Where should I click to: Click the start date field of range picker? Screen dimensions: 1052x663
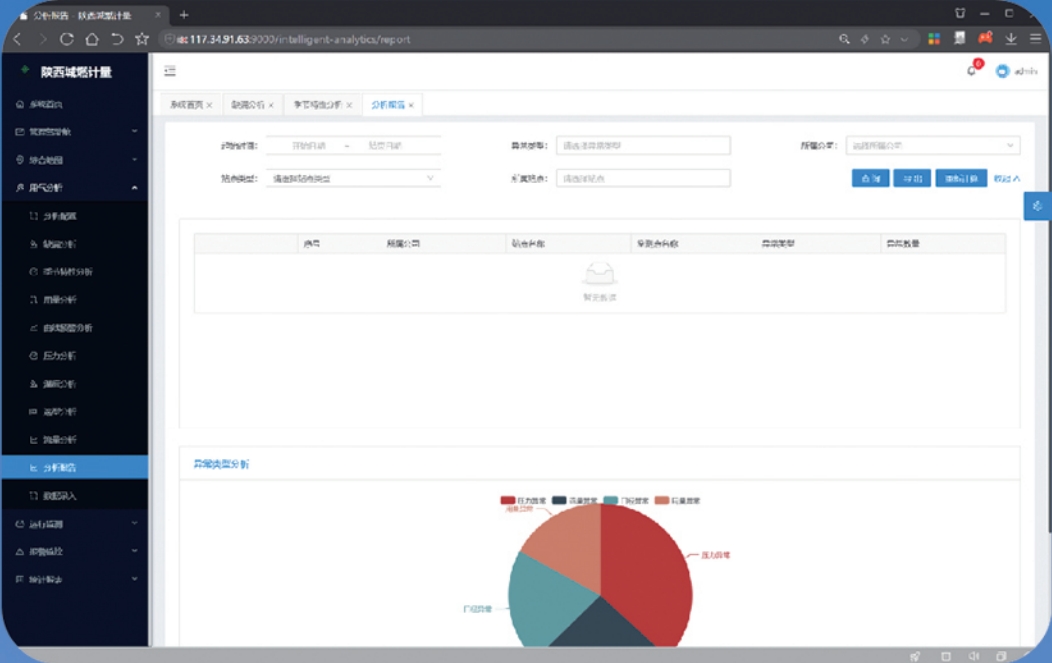pos(308,146)
